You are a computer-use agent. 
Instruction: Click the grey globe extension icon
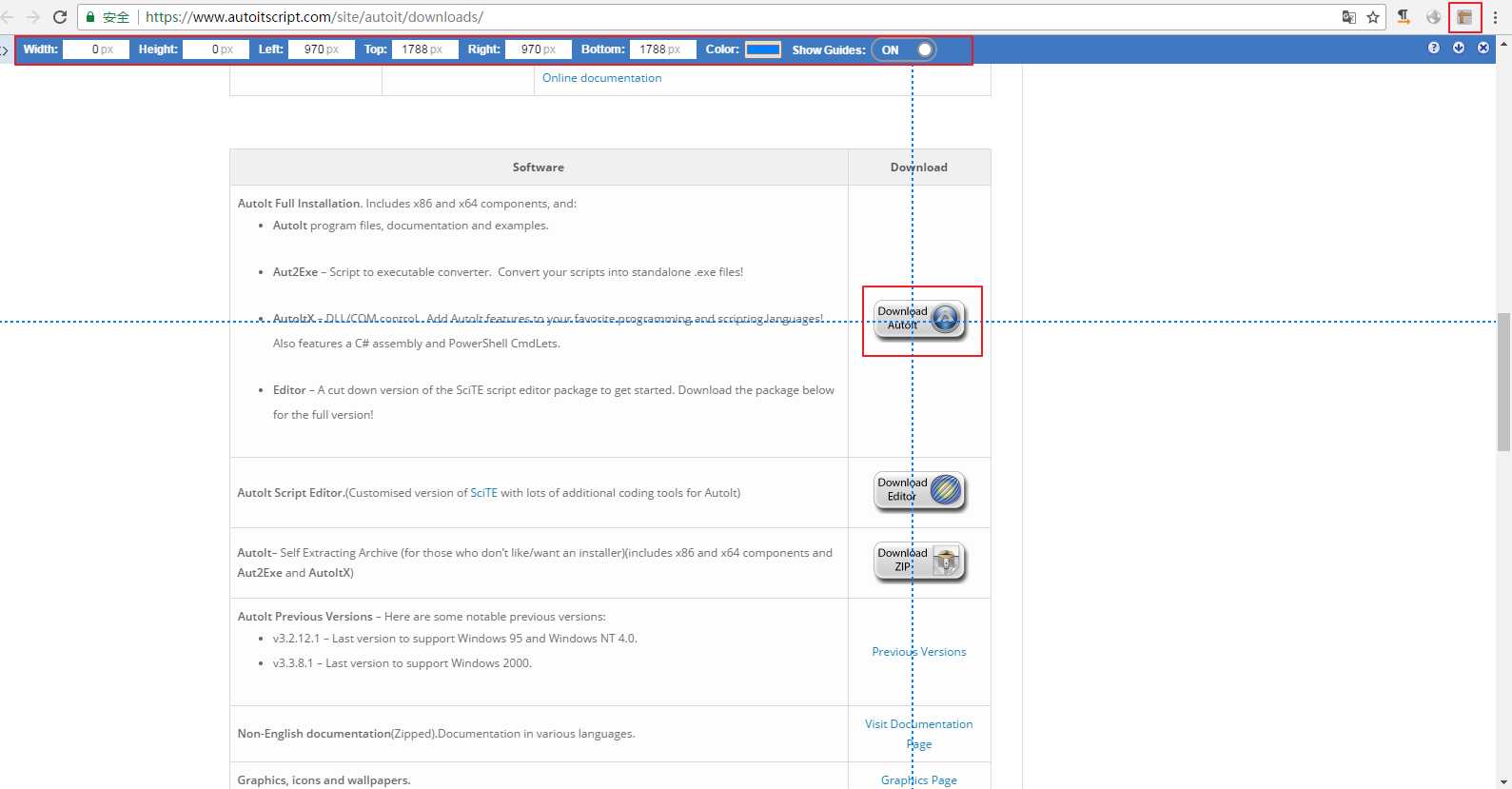pos(1434,17)
